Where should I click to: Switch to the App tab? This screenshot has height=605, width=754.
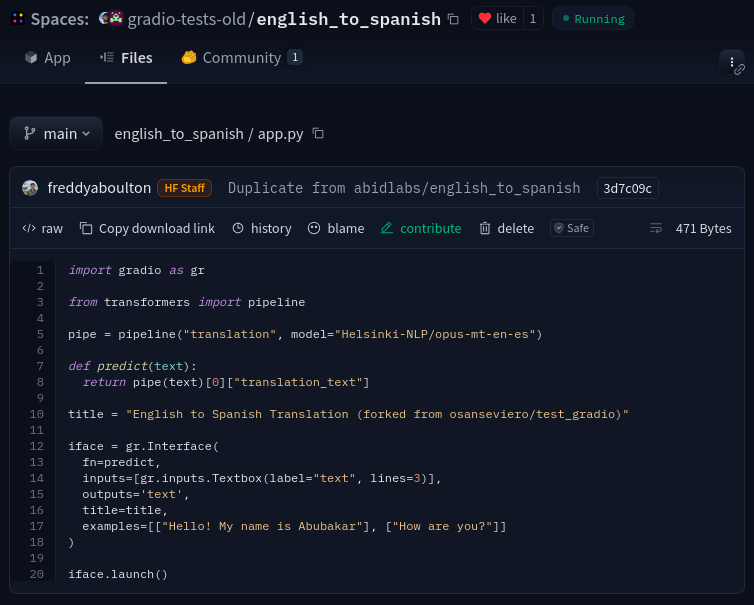47,58
